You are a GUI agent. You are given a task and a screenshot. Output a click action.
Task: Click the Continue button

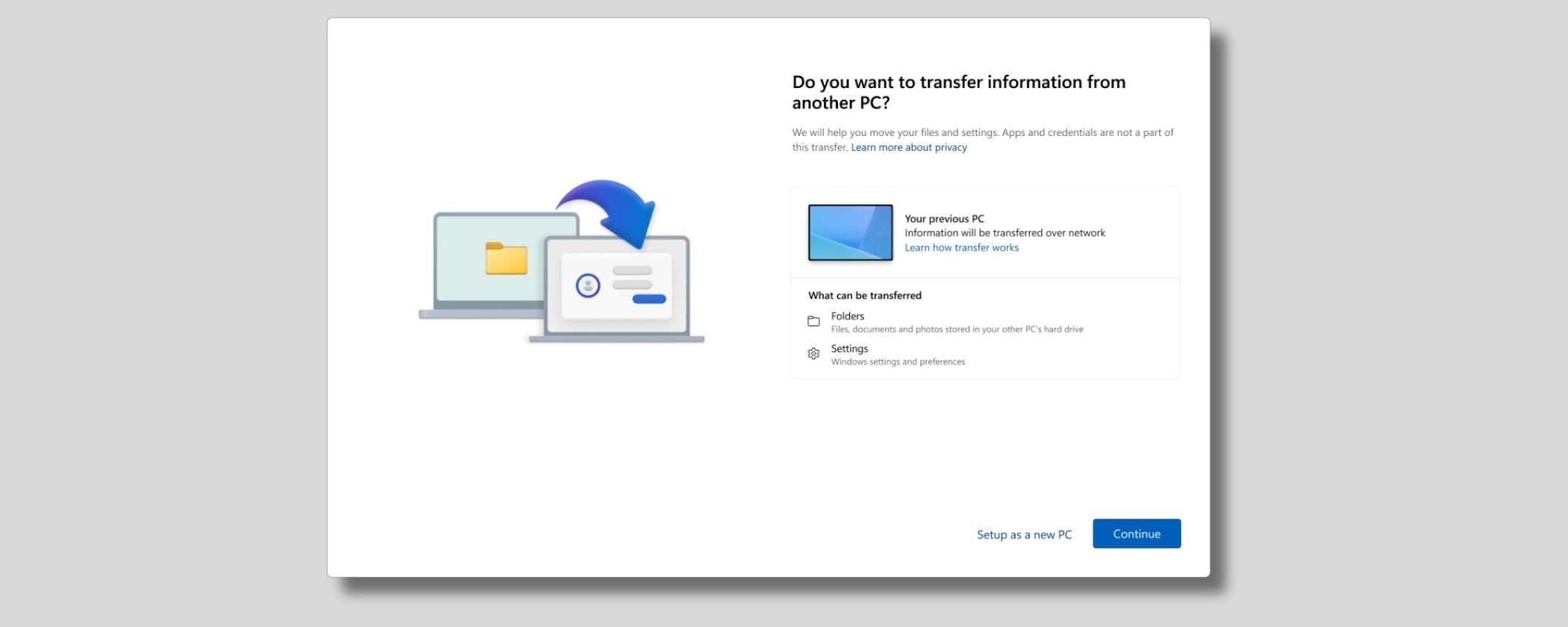click(1136, 534)
